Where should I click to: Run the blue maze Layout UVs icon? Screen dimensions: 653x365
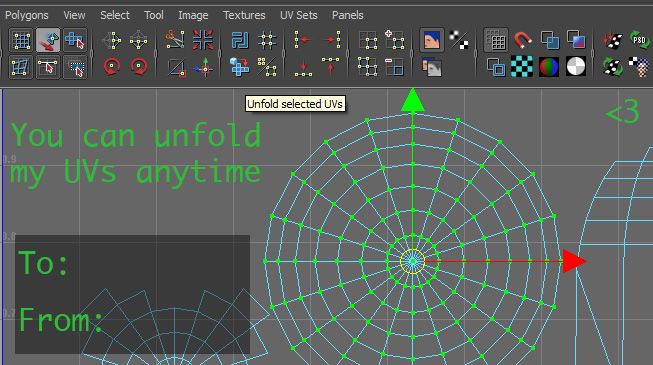[240, 40]
